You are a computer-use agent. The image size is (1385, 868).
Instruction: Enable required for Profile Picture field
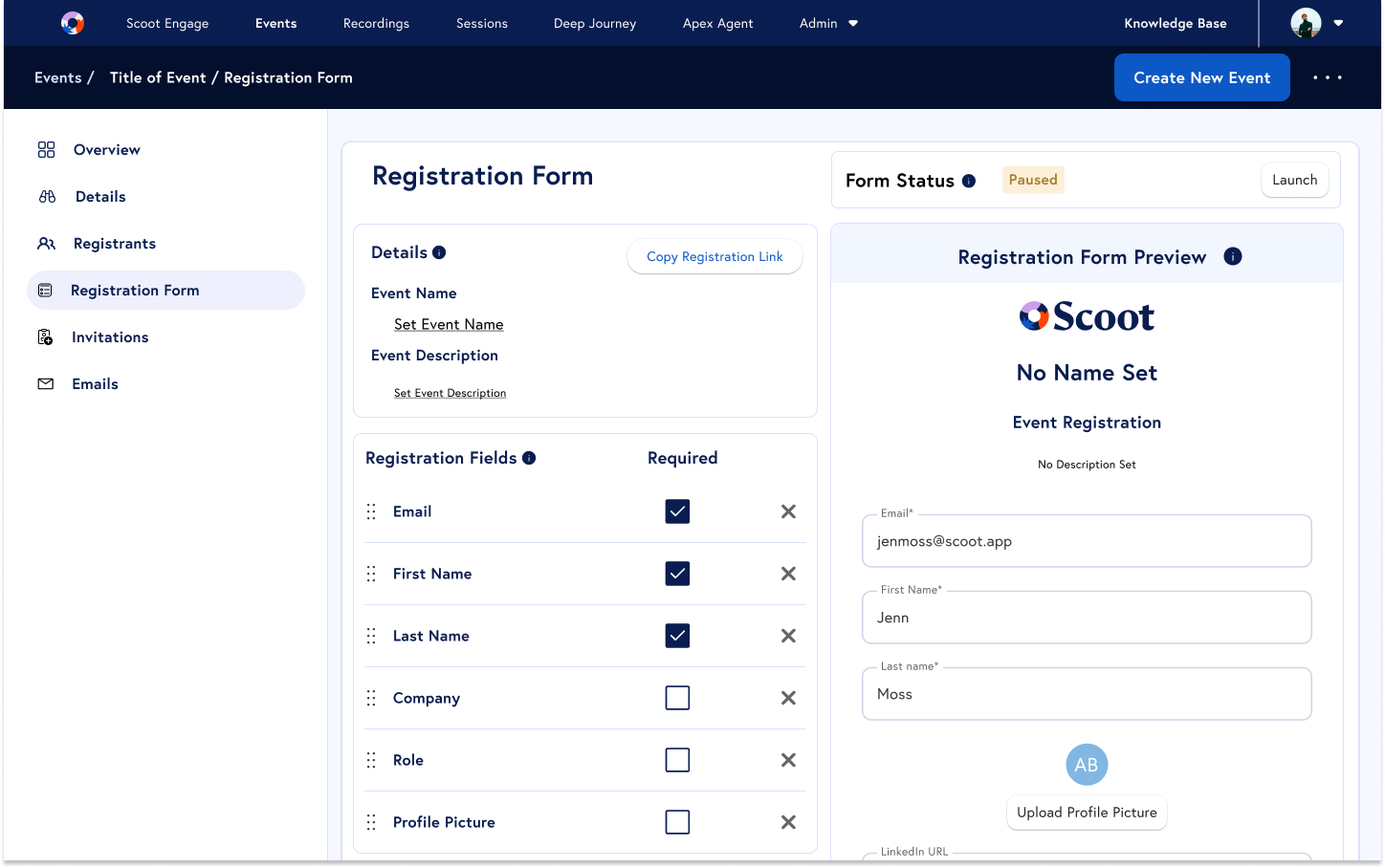click(x=677, y=822)
